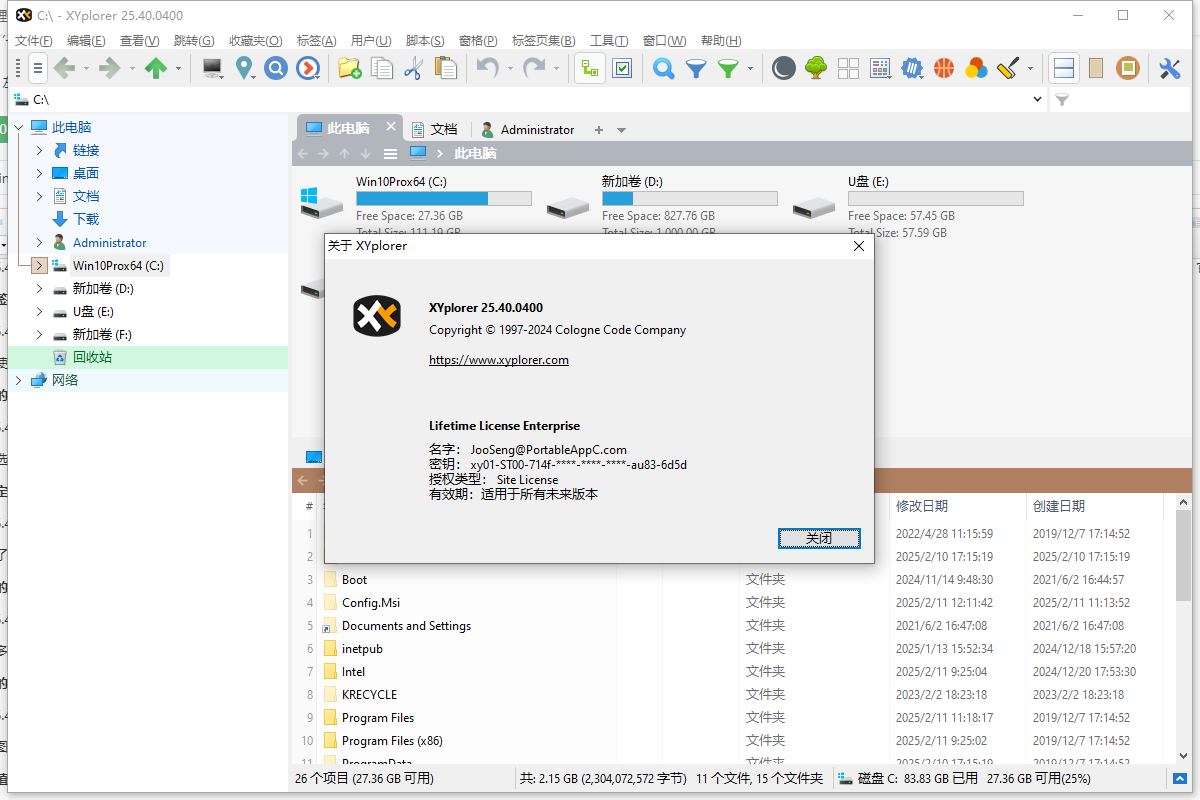Click the vertical panes layout icon
Viewport: 1200px width, 800px height.
click(x=1096, y=68)
